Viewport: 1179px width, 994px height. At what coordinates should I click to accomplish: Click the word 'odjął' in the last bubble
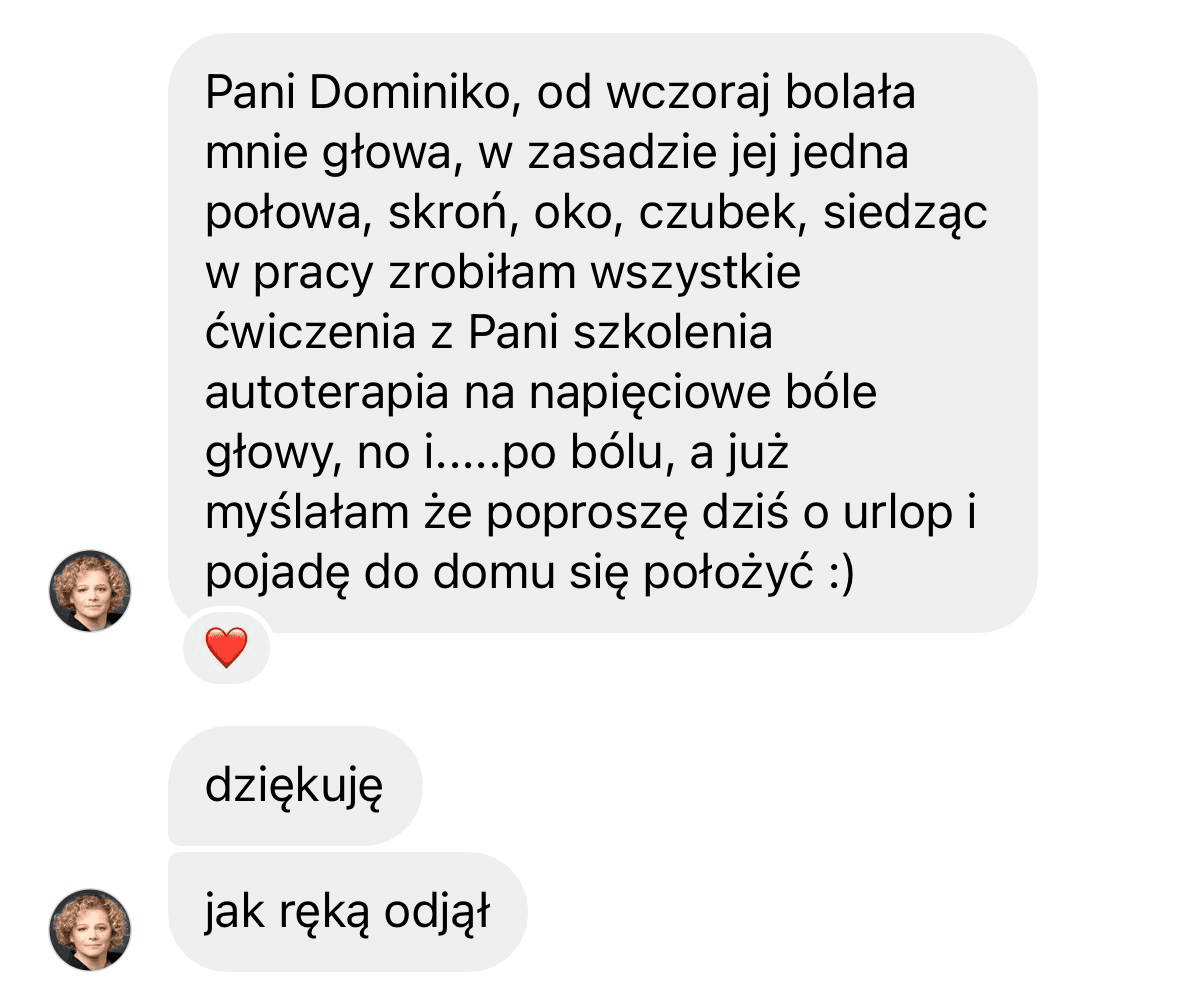click(437, 913)
